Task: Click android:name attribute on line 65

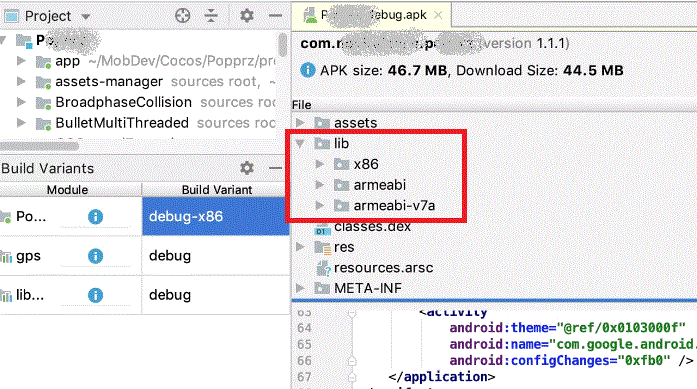Action: pos(499,344)
